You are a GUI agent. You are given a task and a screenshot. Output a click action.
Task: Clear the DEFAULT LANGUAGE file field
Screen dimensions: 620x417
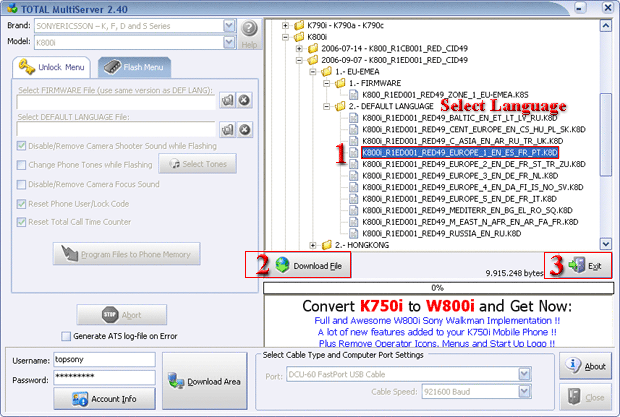tap(244, 130)
